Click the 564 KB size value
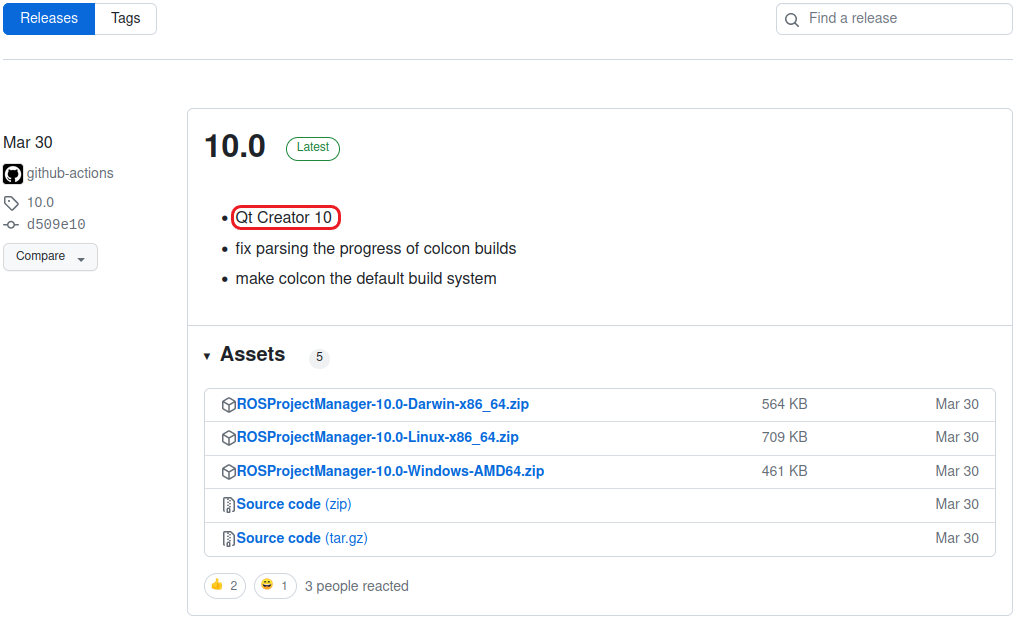1017x617 pixels. coord(784,404)
